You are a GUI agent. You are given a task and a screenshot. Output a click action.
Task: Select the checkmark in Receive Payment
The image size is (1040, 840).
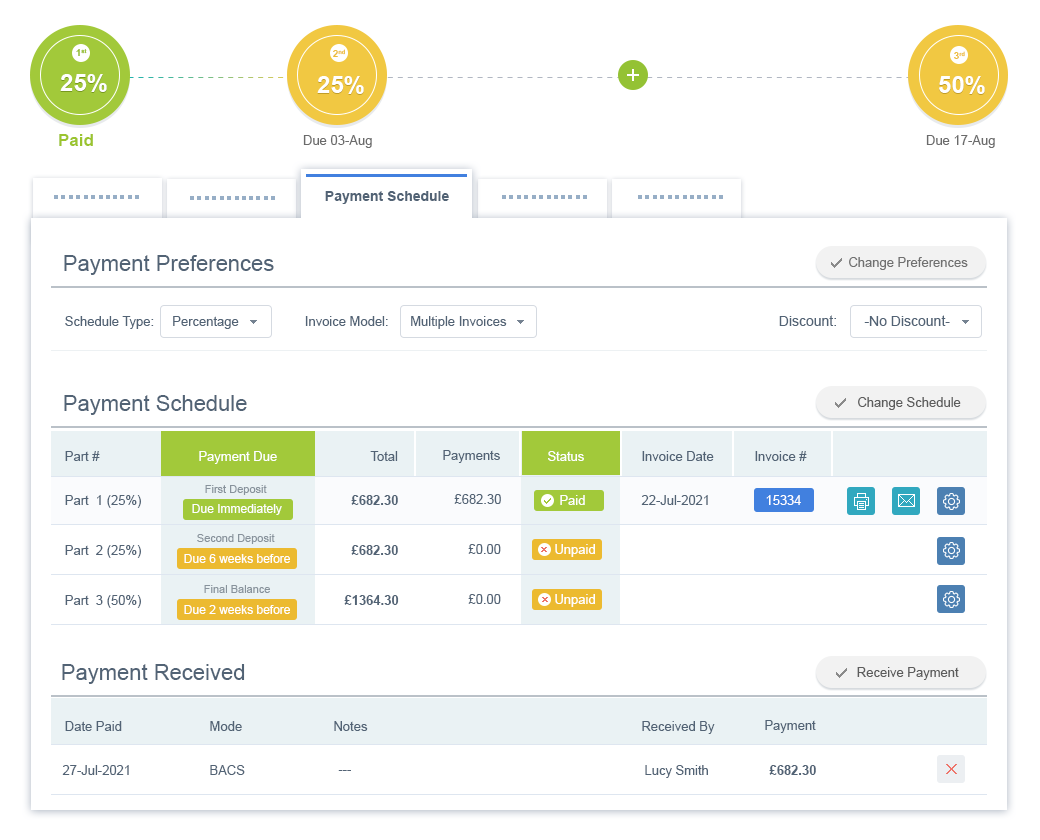tap(841, 672)
